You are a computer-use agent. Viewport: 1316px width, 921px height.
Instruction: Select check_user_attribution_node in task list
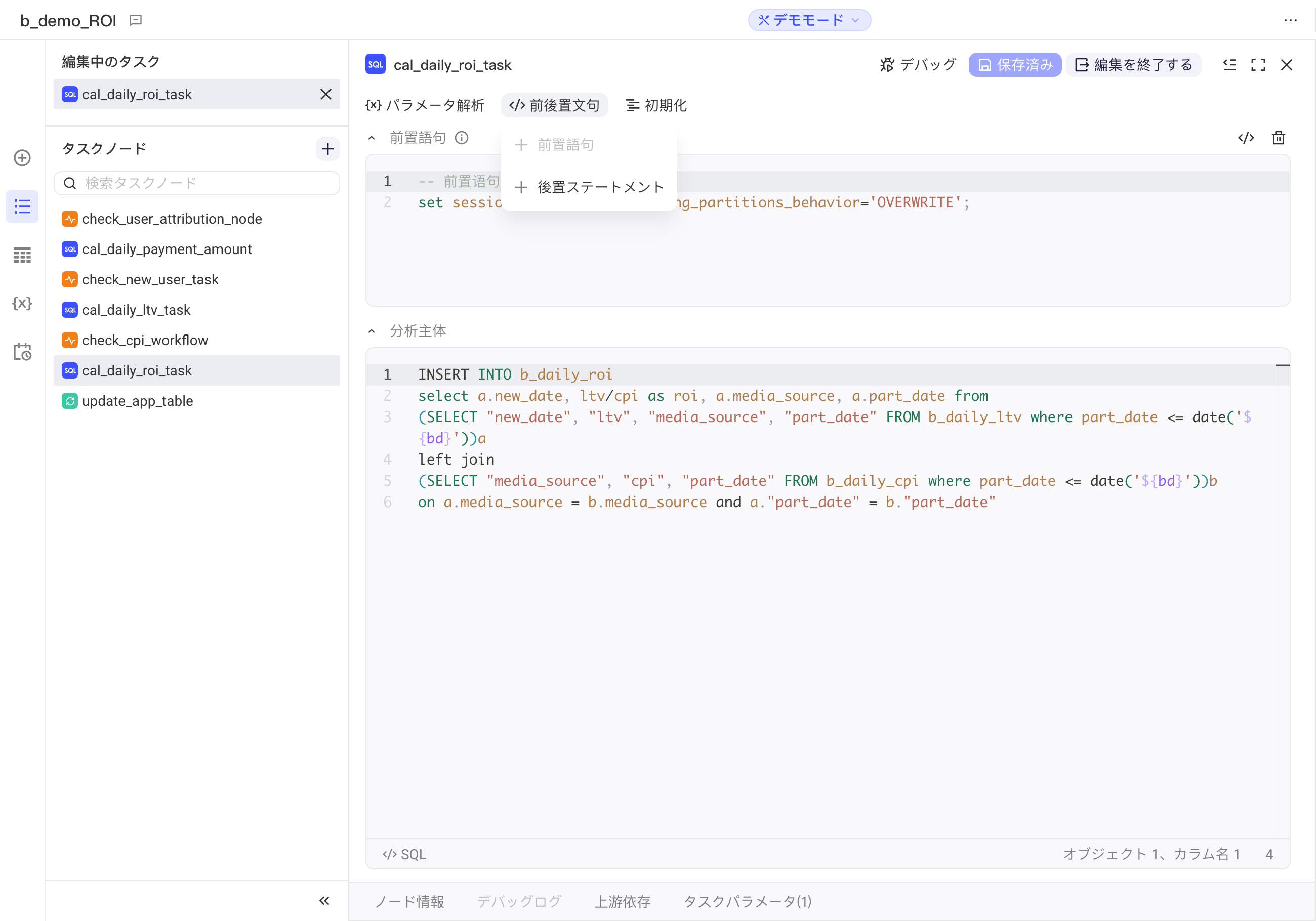196,218
